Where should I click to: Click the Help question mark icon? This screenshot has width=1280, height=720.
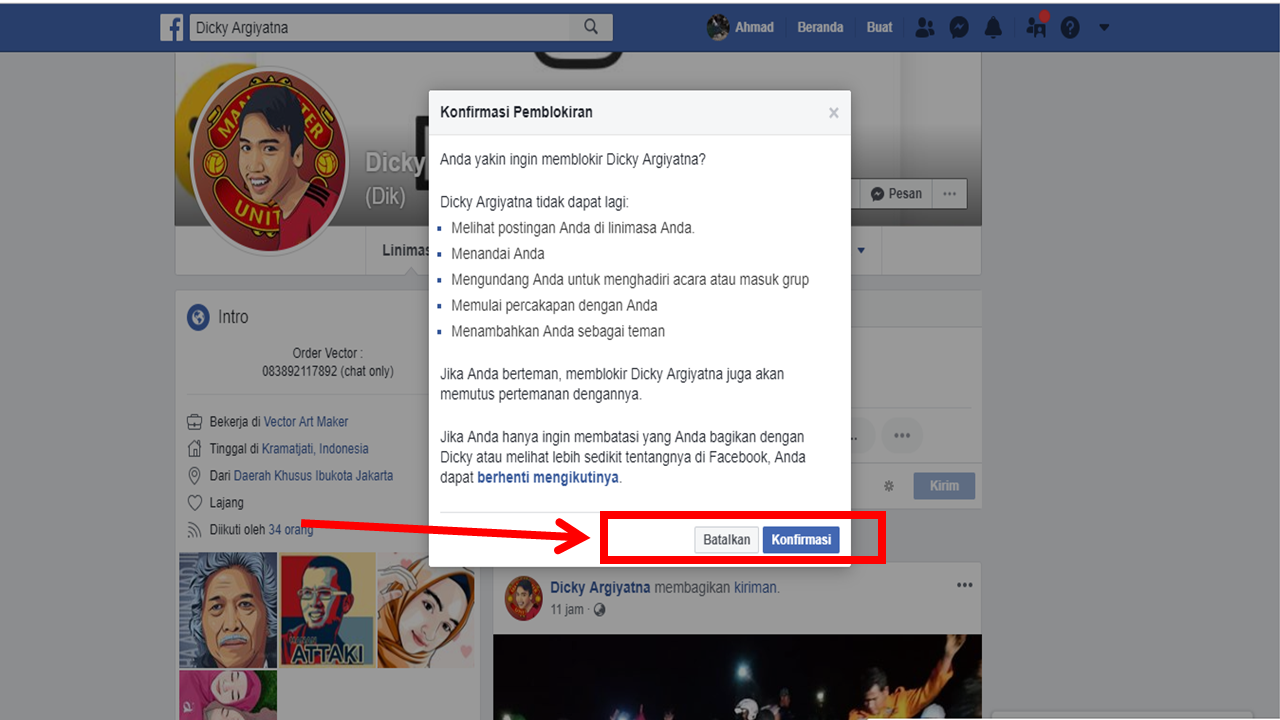point(1069,27)
